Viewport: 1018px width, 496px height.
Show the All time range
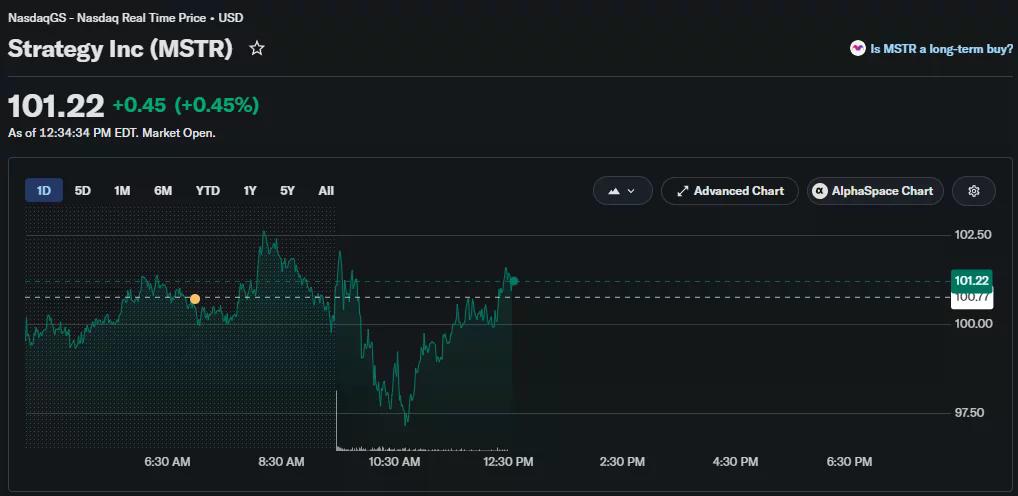point(326,191)
